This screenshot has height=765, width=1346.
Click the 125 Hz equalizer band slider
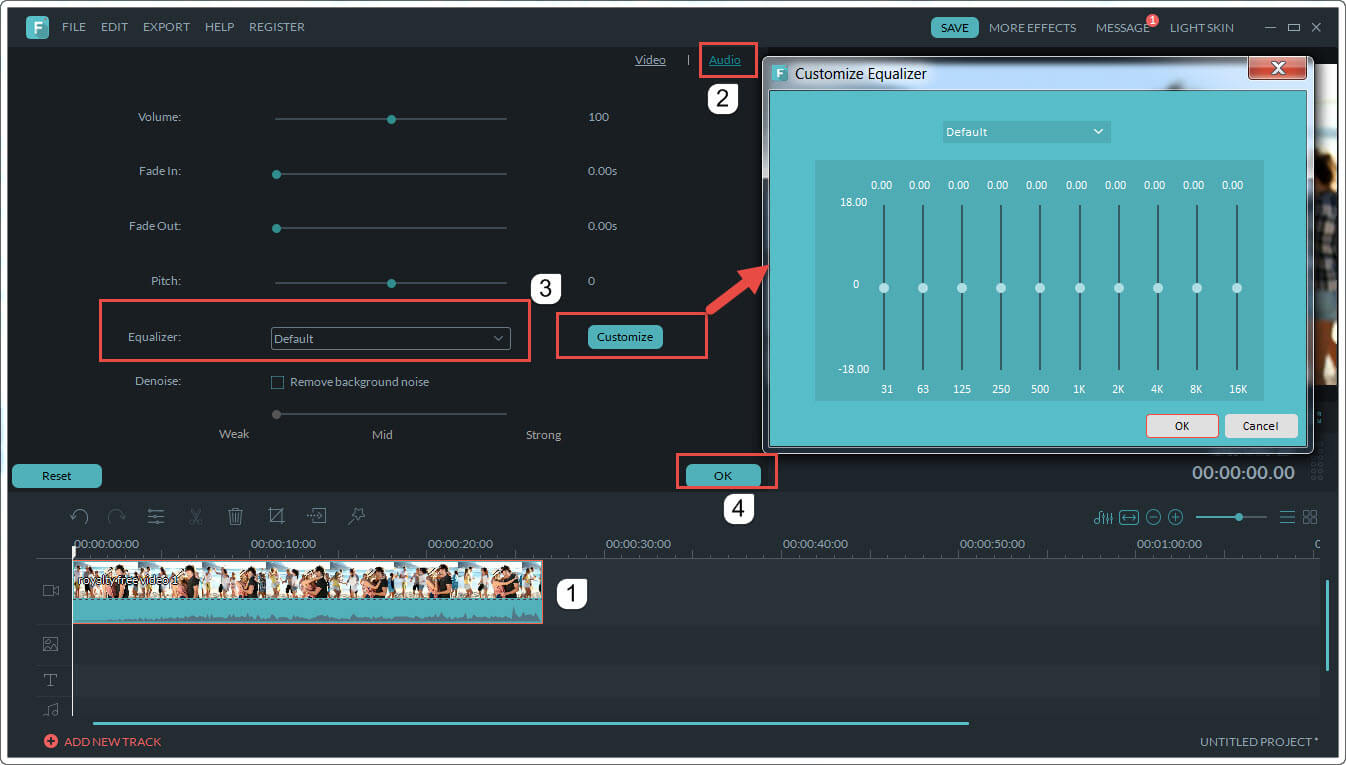pyautogui.click(x=962, y=288)
